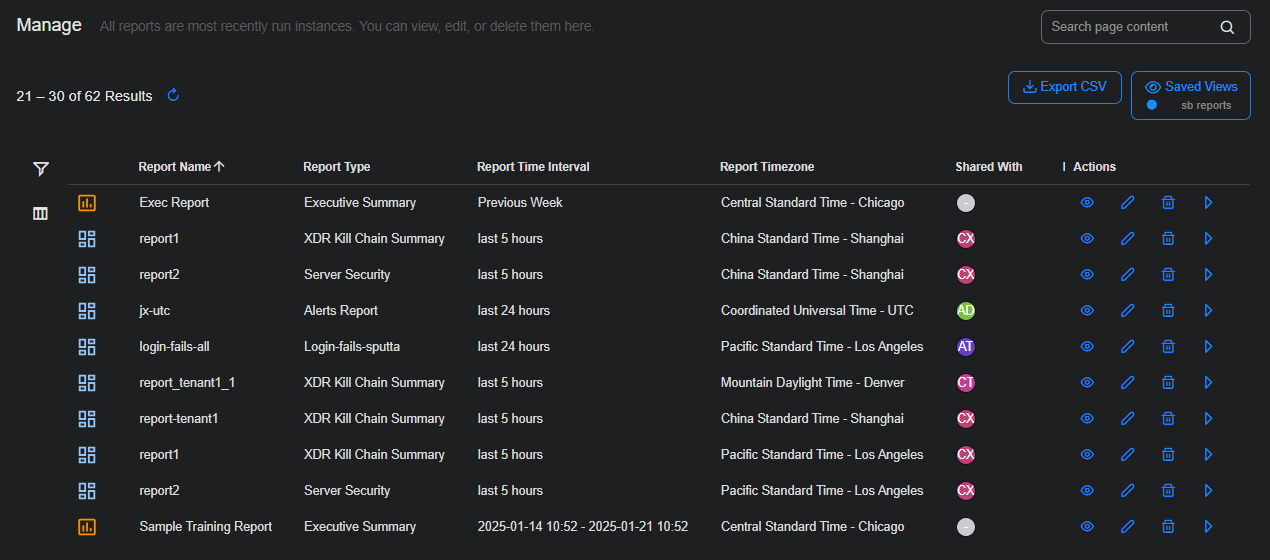Run the login-fails-all report
The width and height of the screenshot is (1270, 560).
tap(1208, 347)
